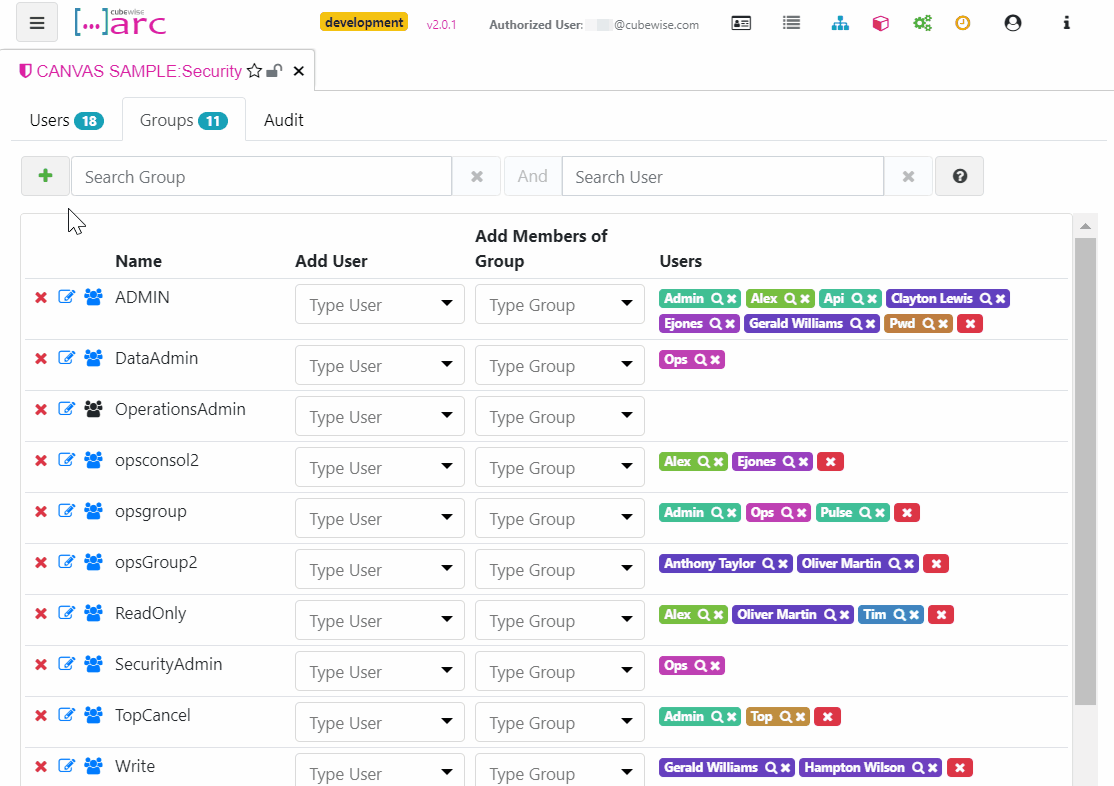Expand Type Group dropdown for ReadOnly
This screenshot has width=1114, height=786.
(560, 621)
